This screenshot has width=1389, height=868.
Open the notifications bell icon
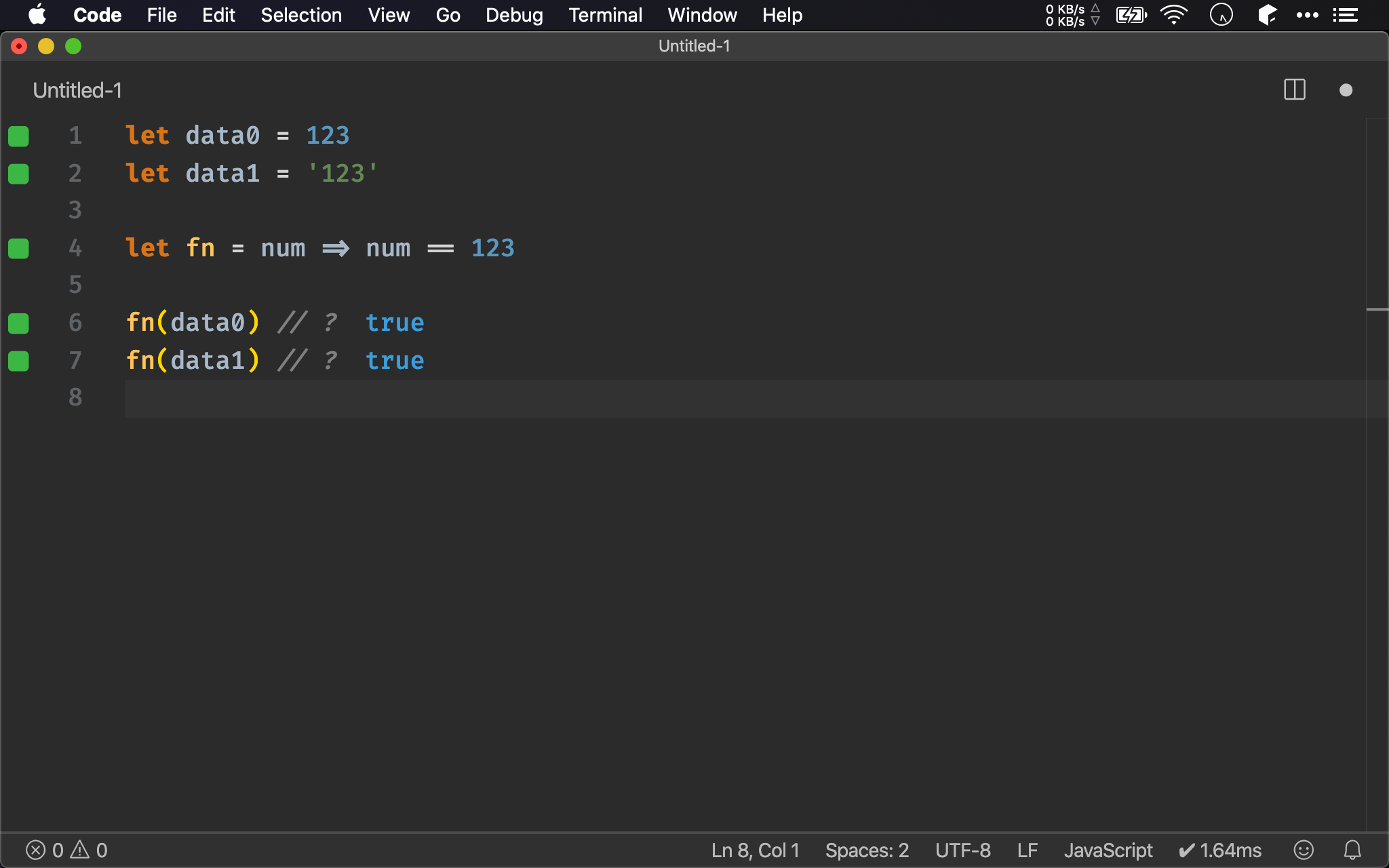[x=1352, y=850]
